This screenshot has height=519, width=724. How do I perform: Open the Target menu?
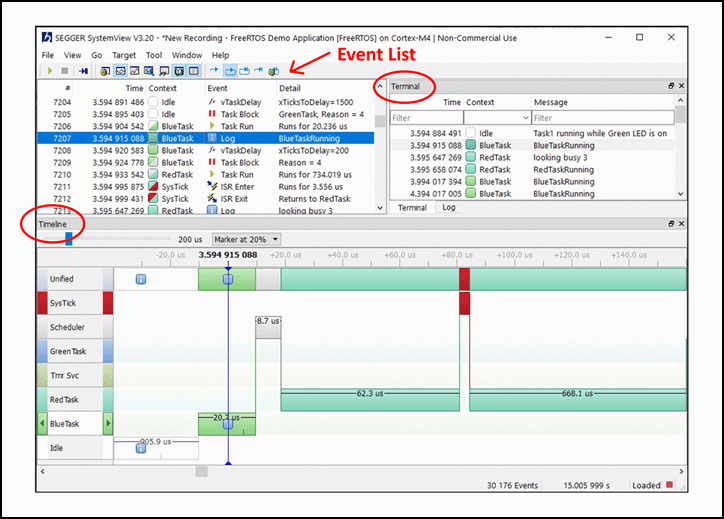[124, 55]
